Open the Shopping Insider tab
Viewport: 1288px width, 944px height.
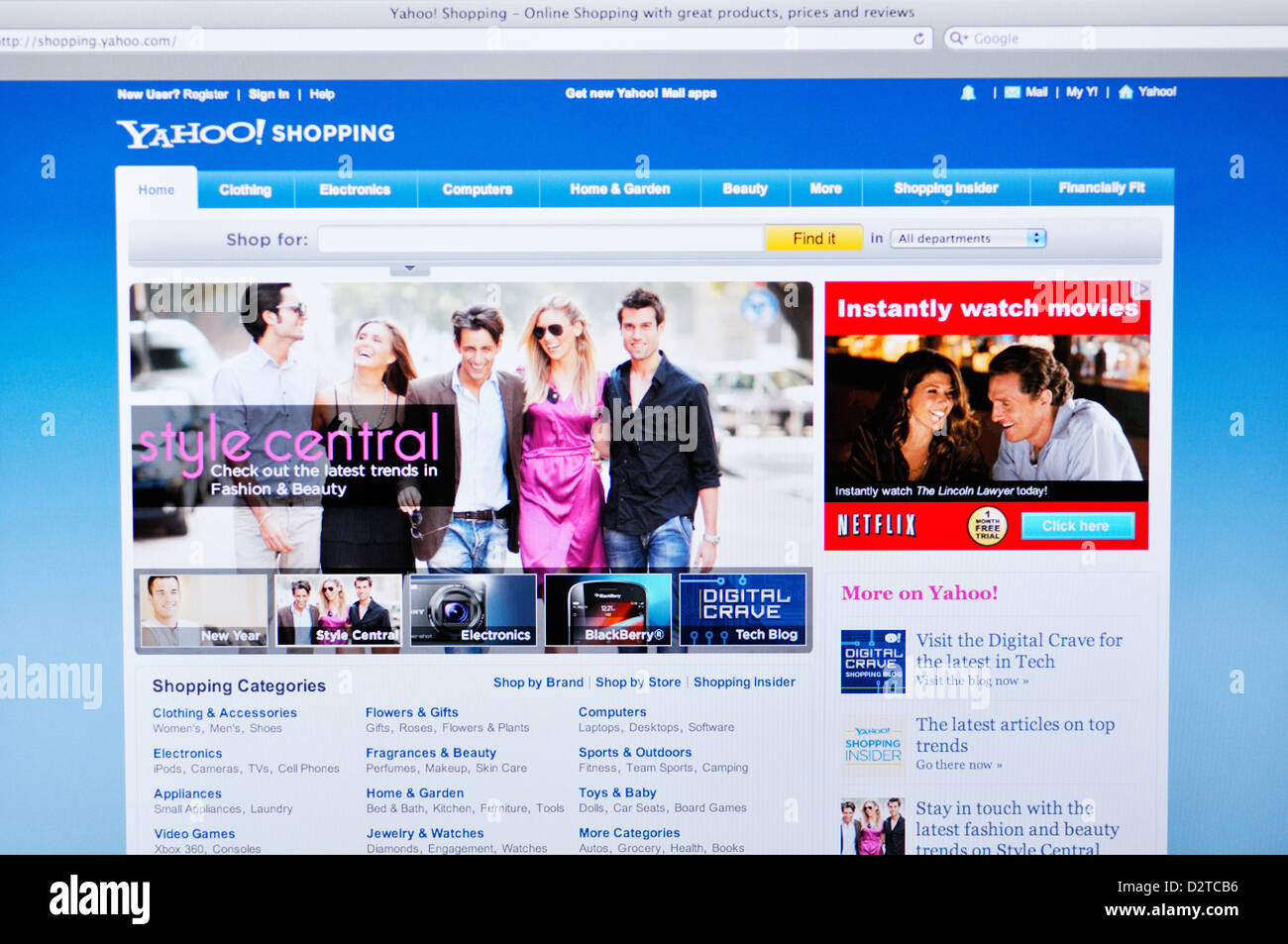coord(946,188)
